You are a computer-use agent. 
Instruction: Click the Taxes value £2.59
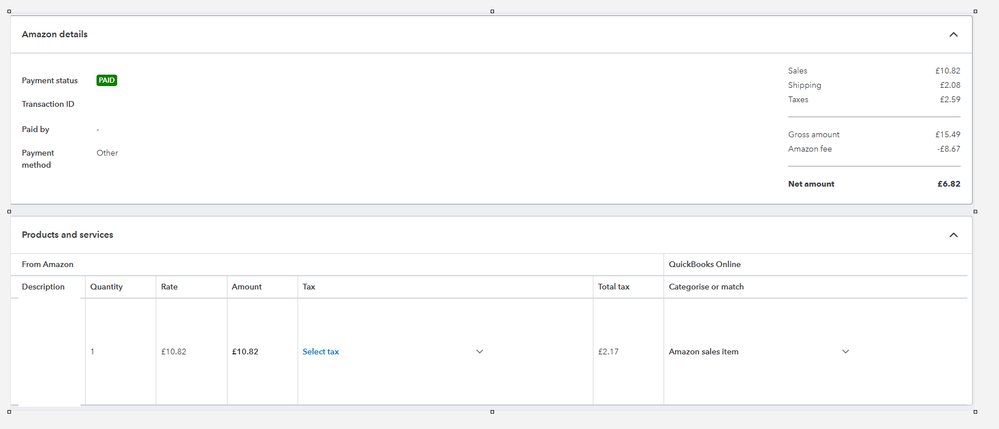coord(950,99)
